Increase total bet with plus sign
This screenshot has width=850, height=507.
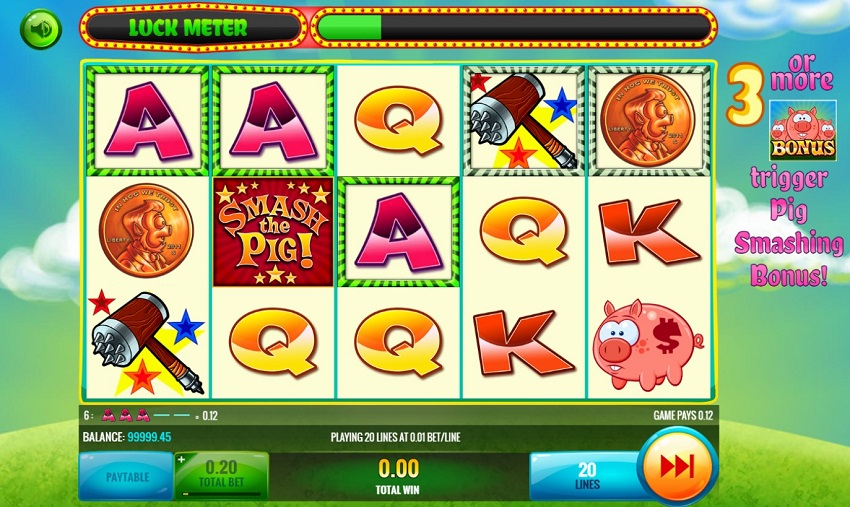(182, 459)
